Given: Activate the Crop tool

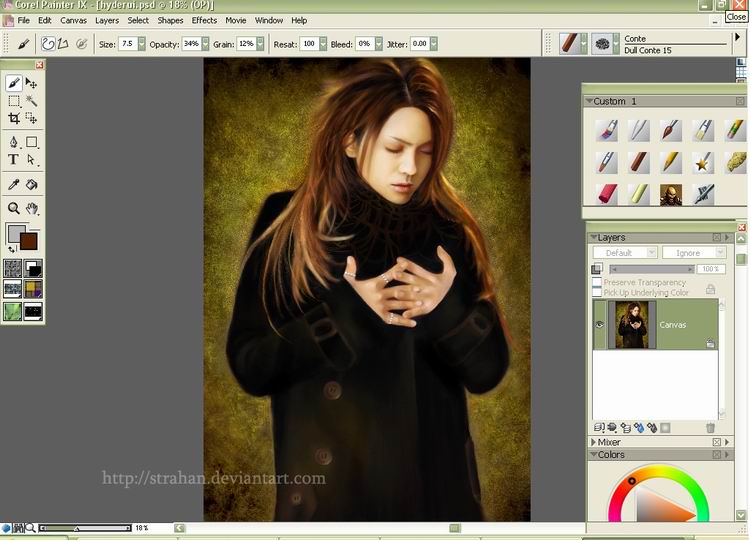Looking at the screenshot, I should [14, 118].
